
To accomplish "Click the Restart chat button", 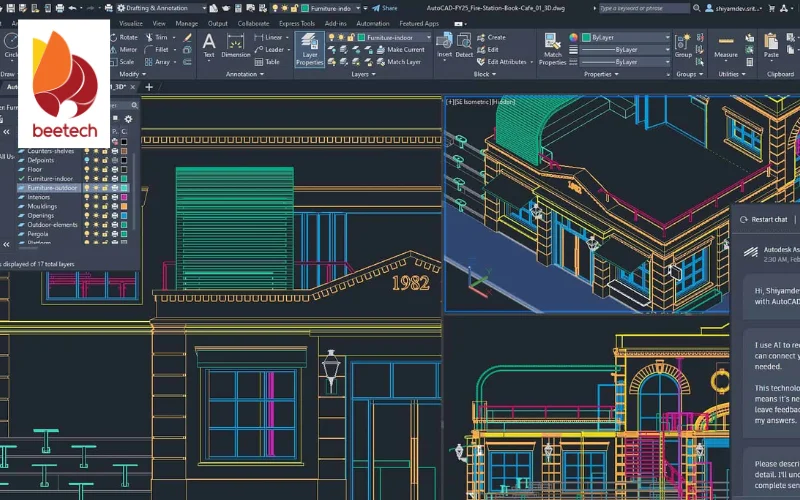I will (x=764, y=219).
